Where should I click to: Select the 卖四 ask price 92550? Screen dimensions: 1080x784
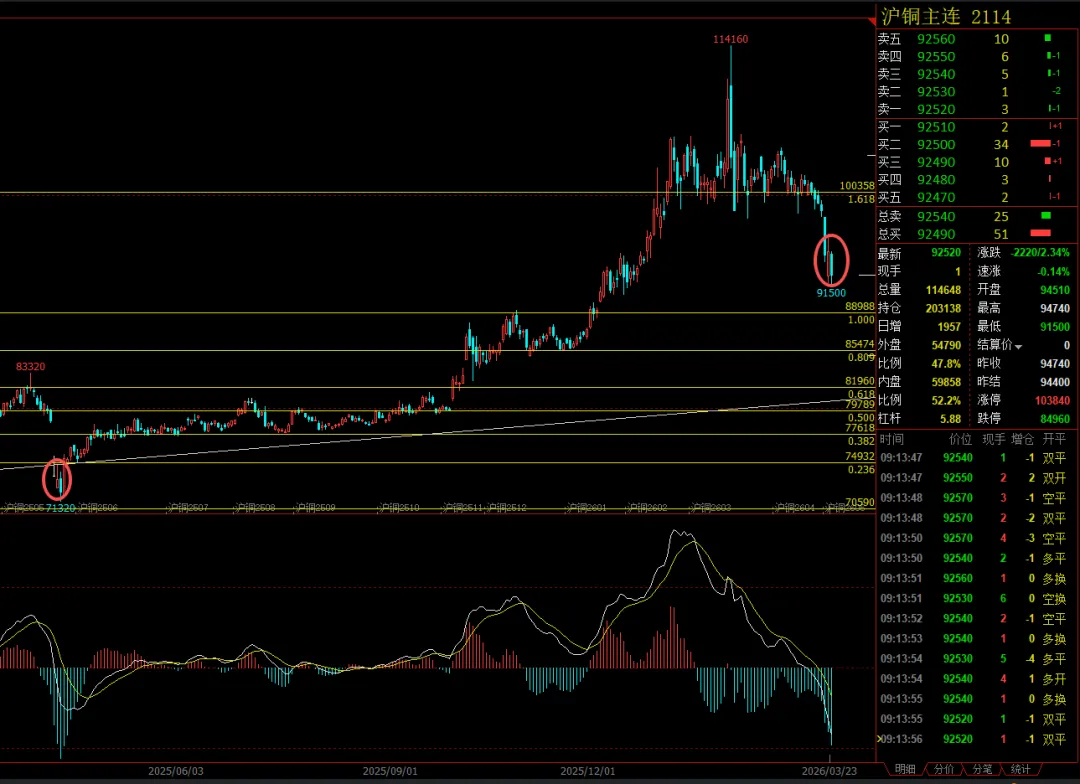click(936, 56)
